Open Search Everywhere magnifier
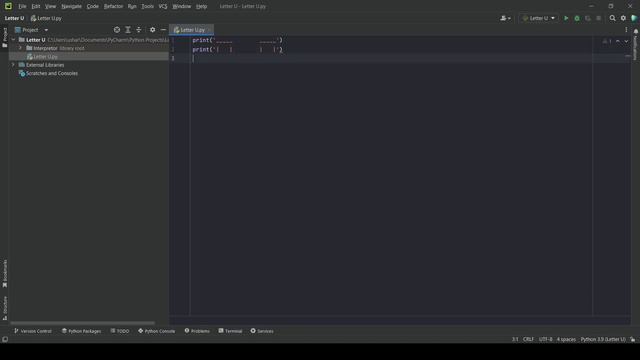640x360 pixels. coord(612,18)
